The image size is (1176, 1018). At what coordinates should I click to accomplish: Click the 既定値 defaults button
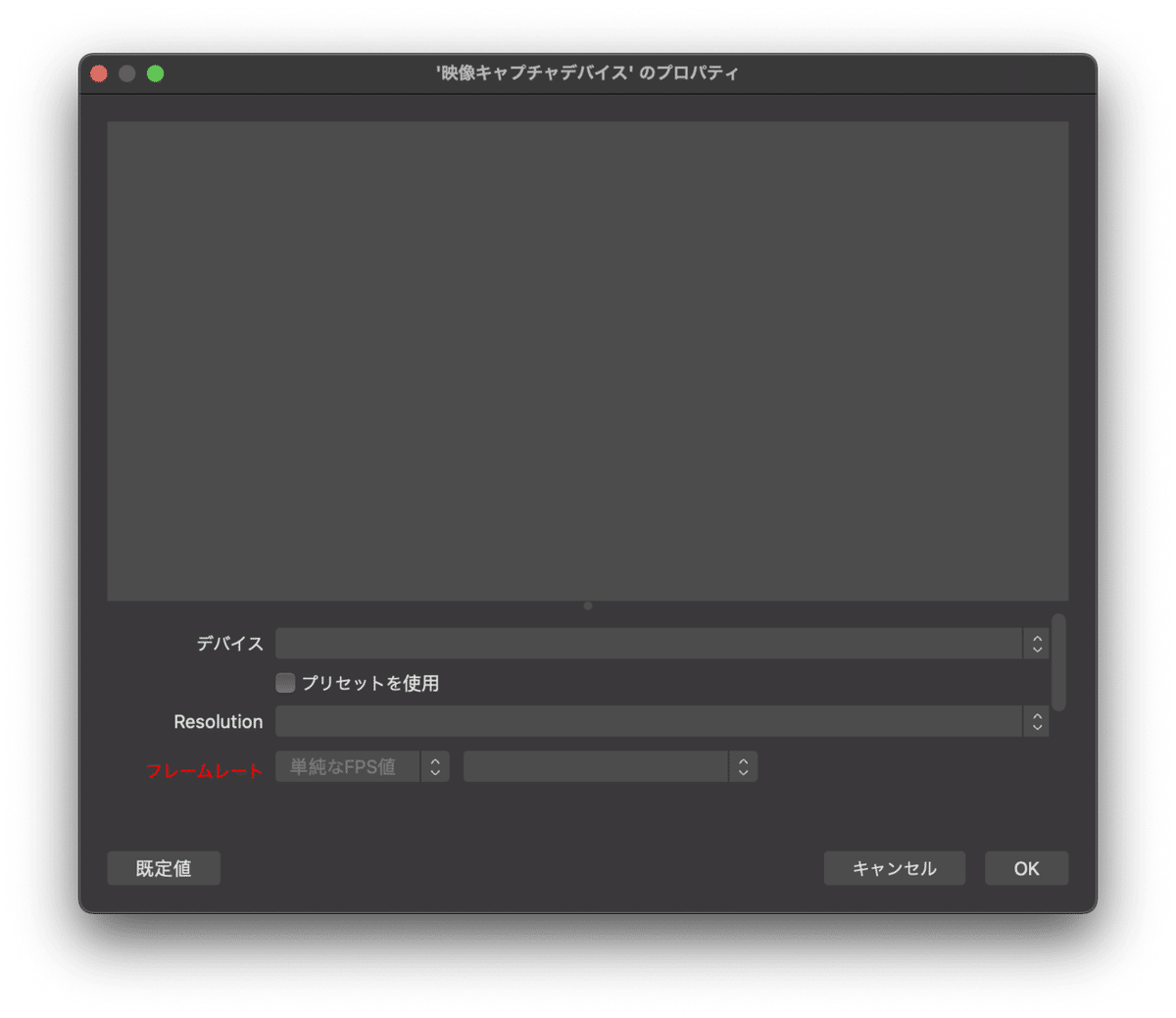click(163, 868)
